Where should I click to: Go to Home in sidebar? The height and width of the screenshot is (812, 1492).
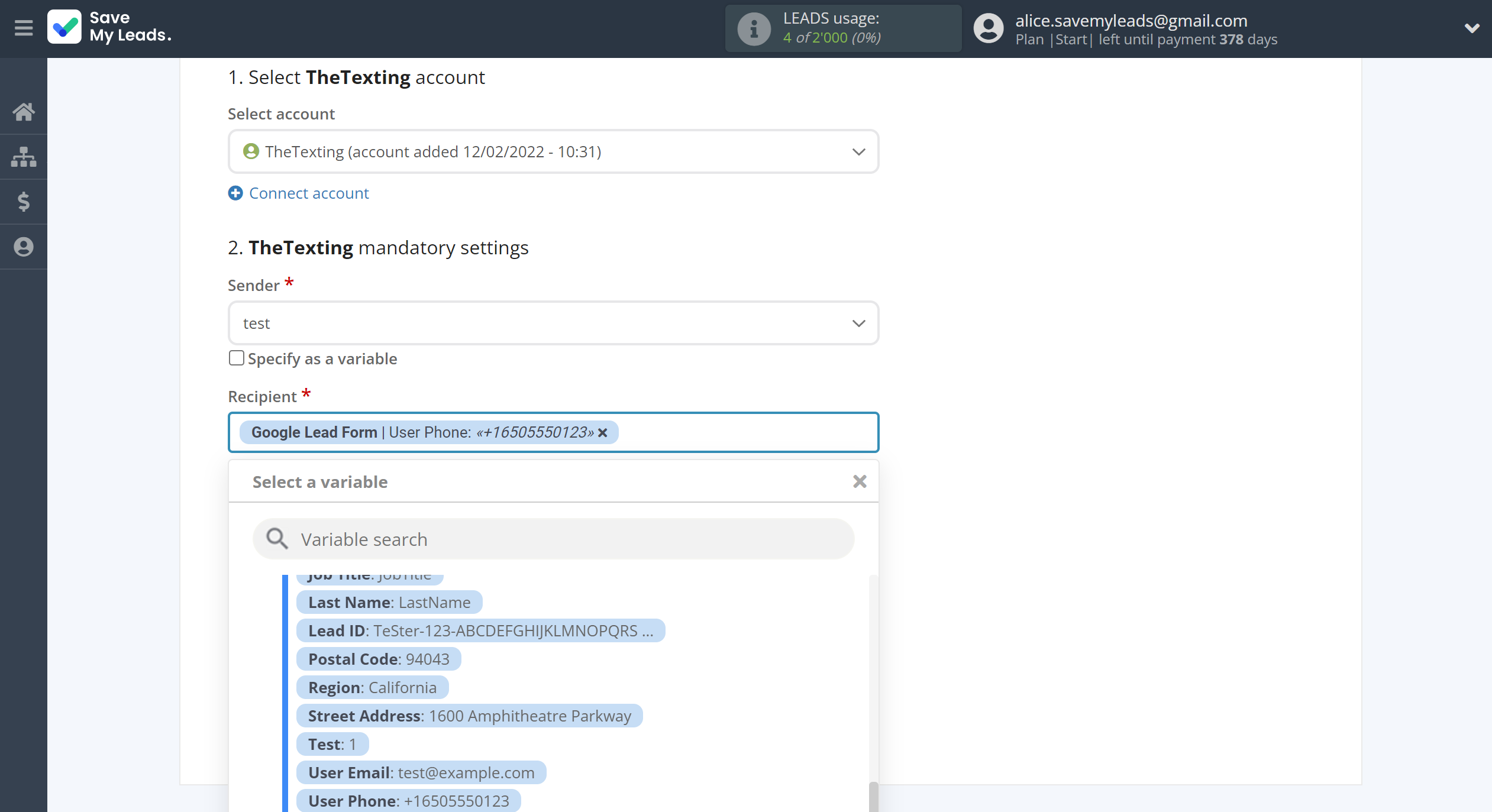24,112
